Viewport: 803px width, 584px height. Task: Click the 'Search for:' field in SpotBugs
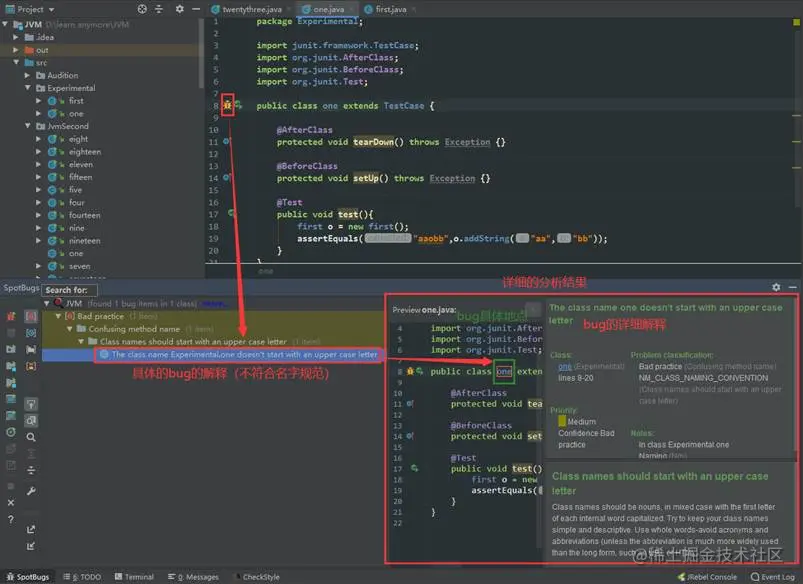pyautogui.click(x=70, y=290)
